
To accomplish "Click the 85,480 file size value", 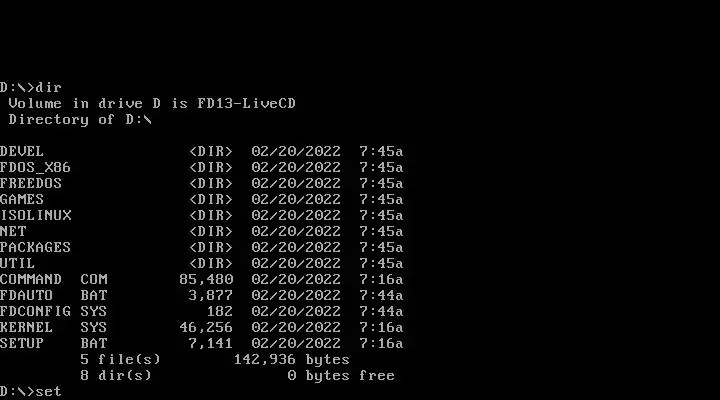I will (206, 280).
